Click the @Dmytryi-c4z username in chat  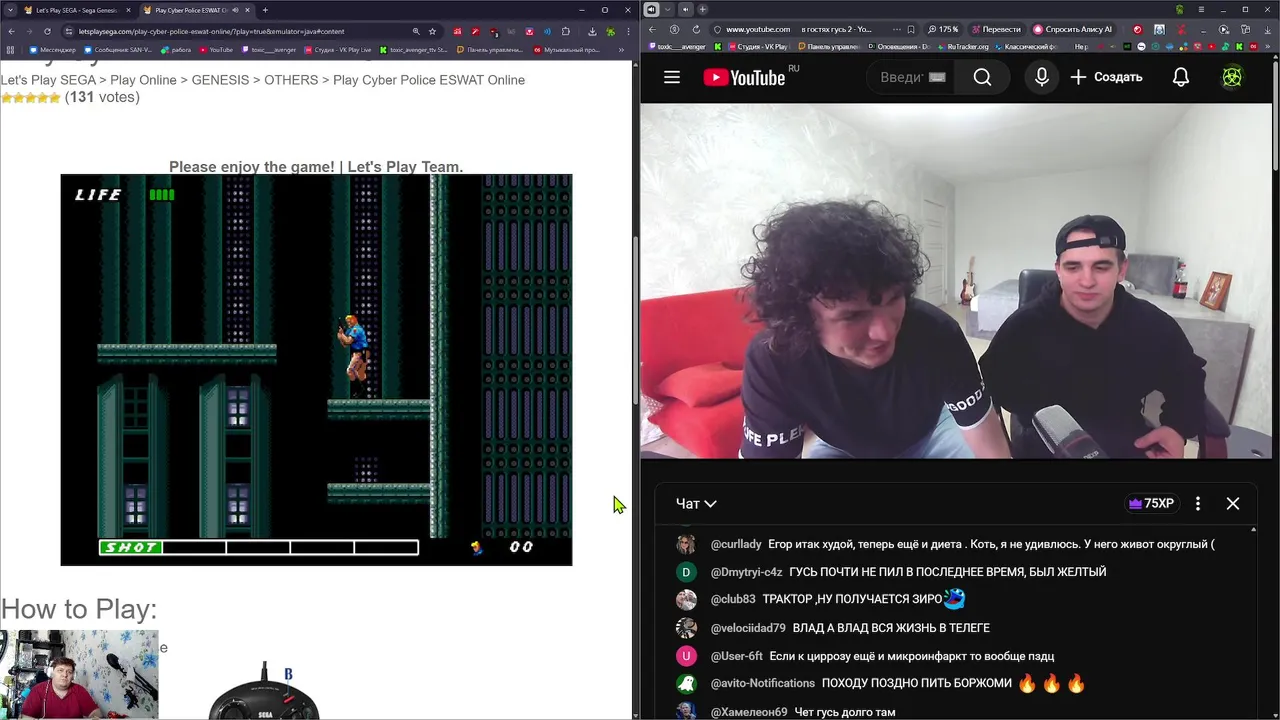click(746, 572)
